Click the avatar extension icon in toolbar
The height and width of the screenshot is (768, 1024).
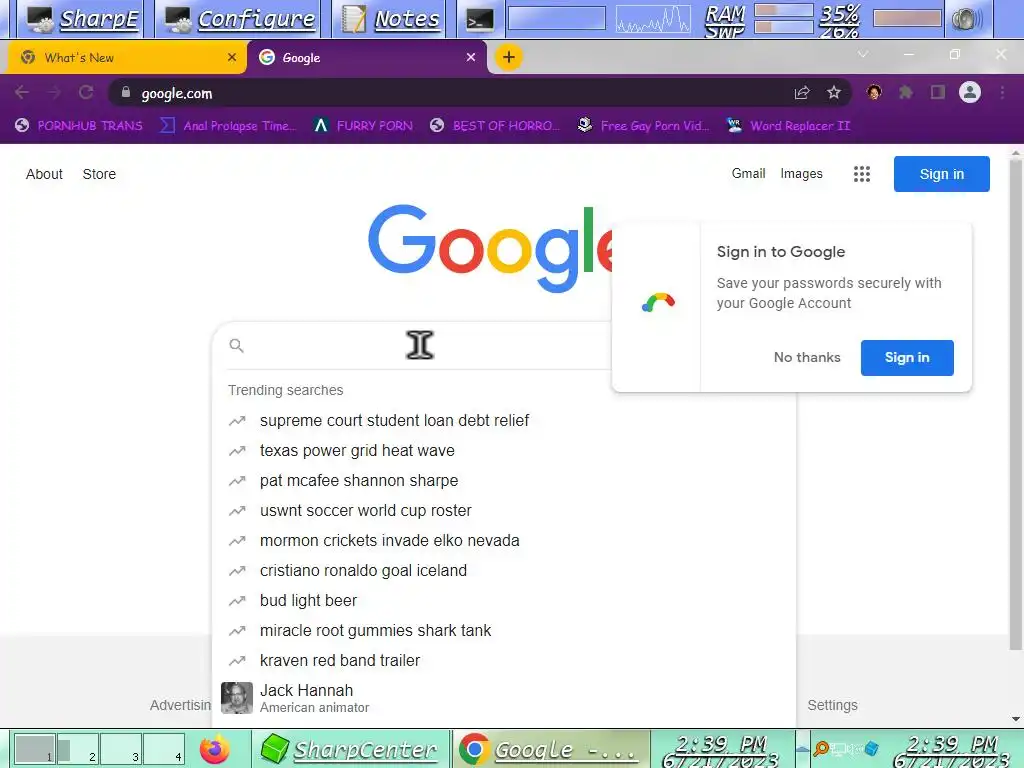tap(874, 92)
